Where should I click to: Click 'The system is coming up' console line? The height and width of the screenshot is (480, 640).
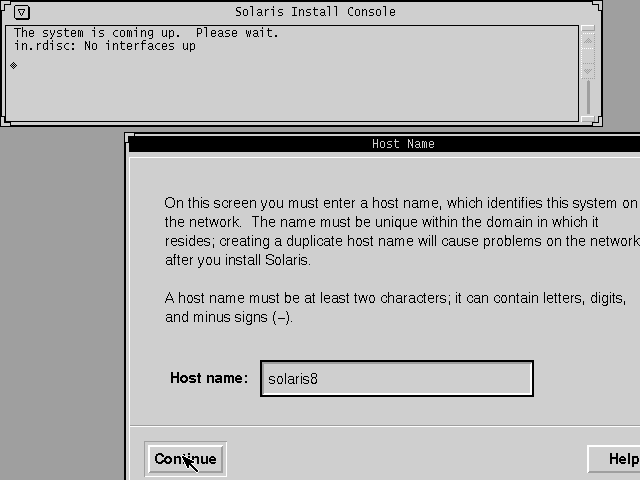[x=146, y=33]
